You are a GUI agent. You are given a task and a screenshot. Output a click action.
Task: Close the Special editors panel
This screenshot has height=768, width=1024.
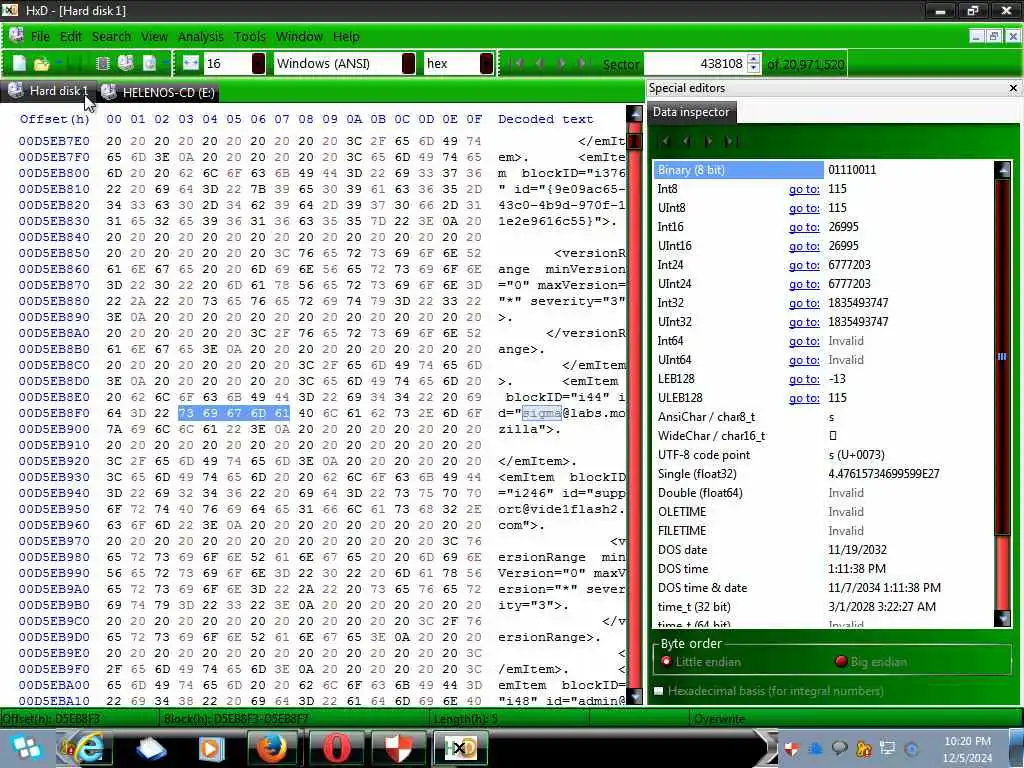click(1013, 88)
